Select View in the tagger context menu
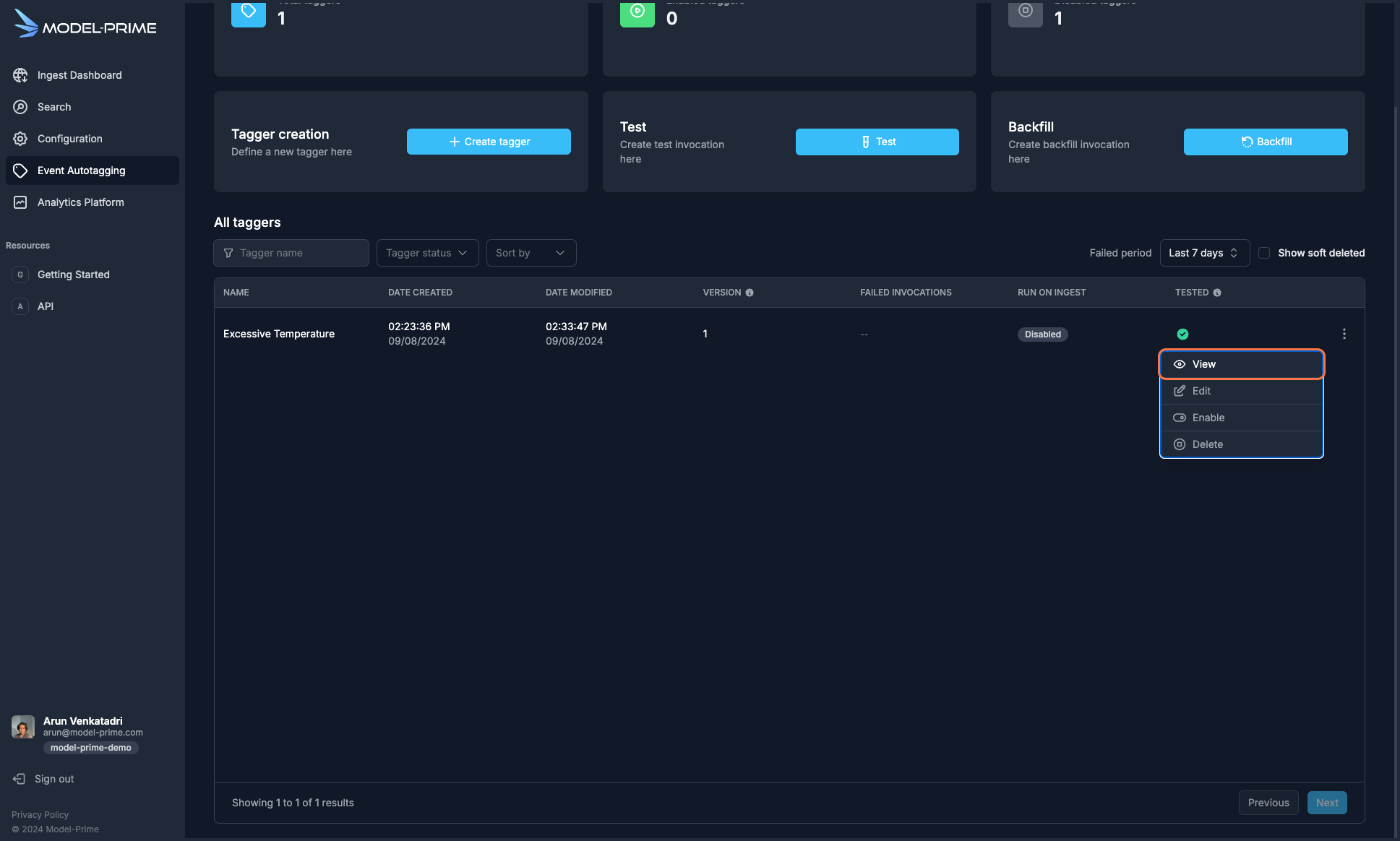Image resolution: width=1400 pixels, height=841 pixels. pos(1242,364)
